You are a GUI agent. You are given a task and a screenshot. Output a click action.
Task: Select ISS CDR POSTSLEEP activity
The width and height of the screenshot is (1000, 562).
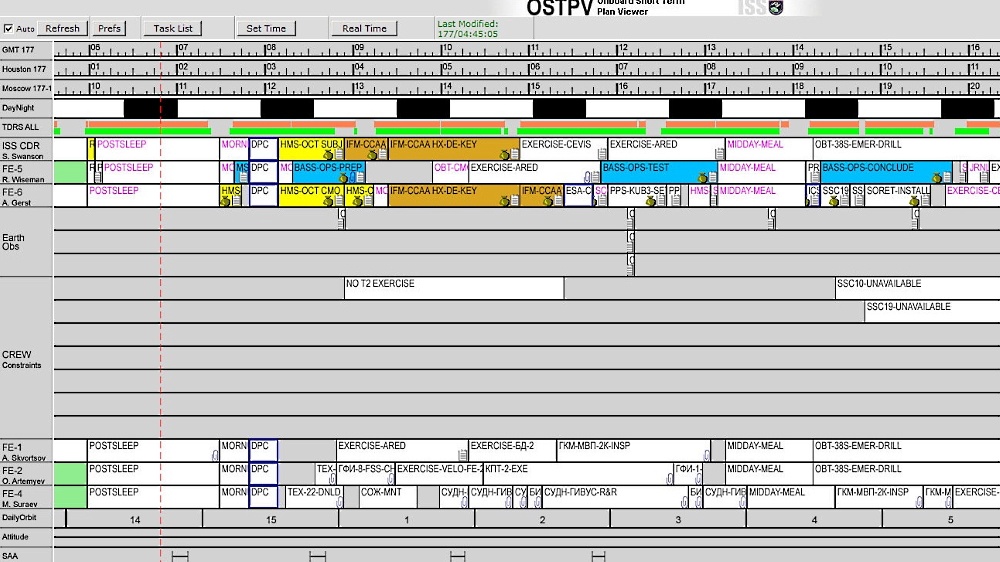156,149
